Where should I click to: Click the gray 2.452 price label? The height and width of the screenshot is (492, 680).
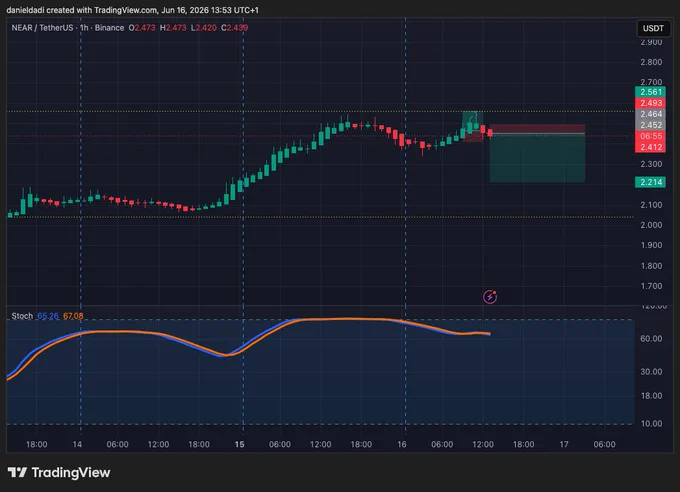(x=651, y=125)
